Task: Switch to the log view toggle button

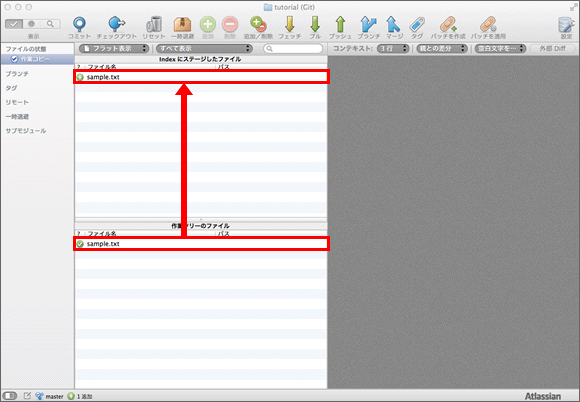Action: [x=32, y=24]
